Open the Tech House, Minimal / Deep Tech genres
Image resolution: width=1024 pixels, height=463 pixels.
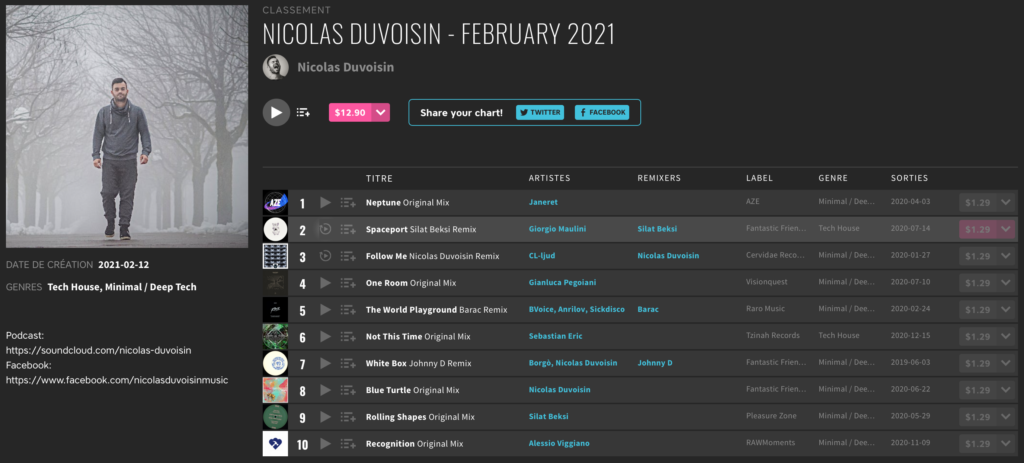(122, 287)
